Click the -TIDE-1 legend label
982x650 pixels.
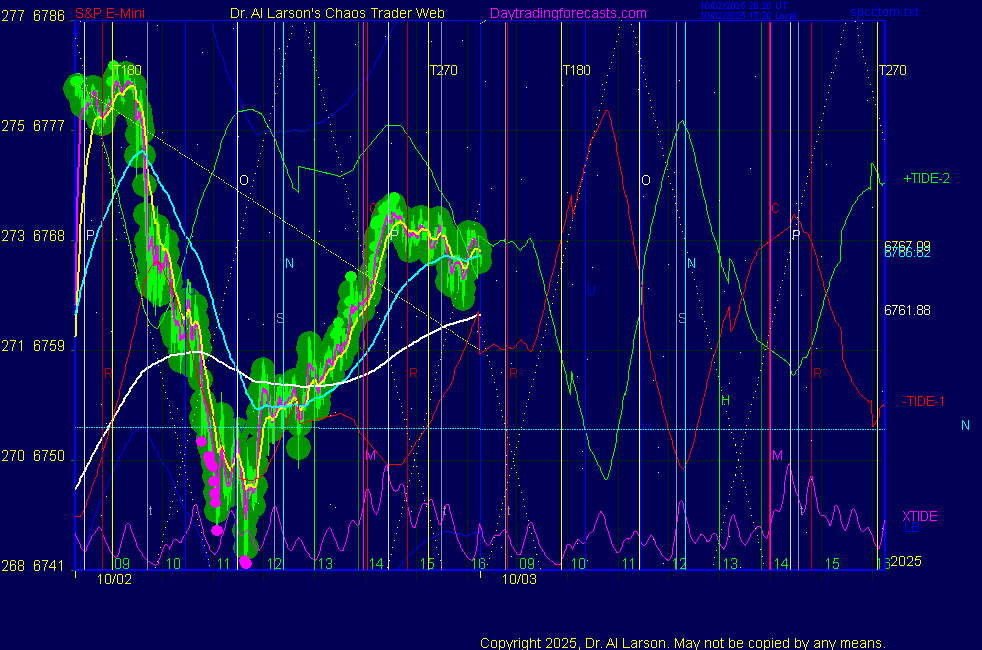[x=923, y=401]
